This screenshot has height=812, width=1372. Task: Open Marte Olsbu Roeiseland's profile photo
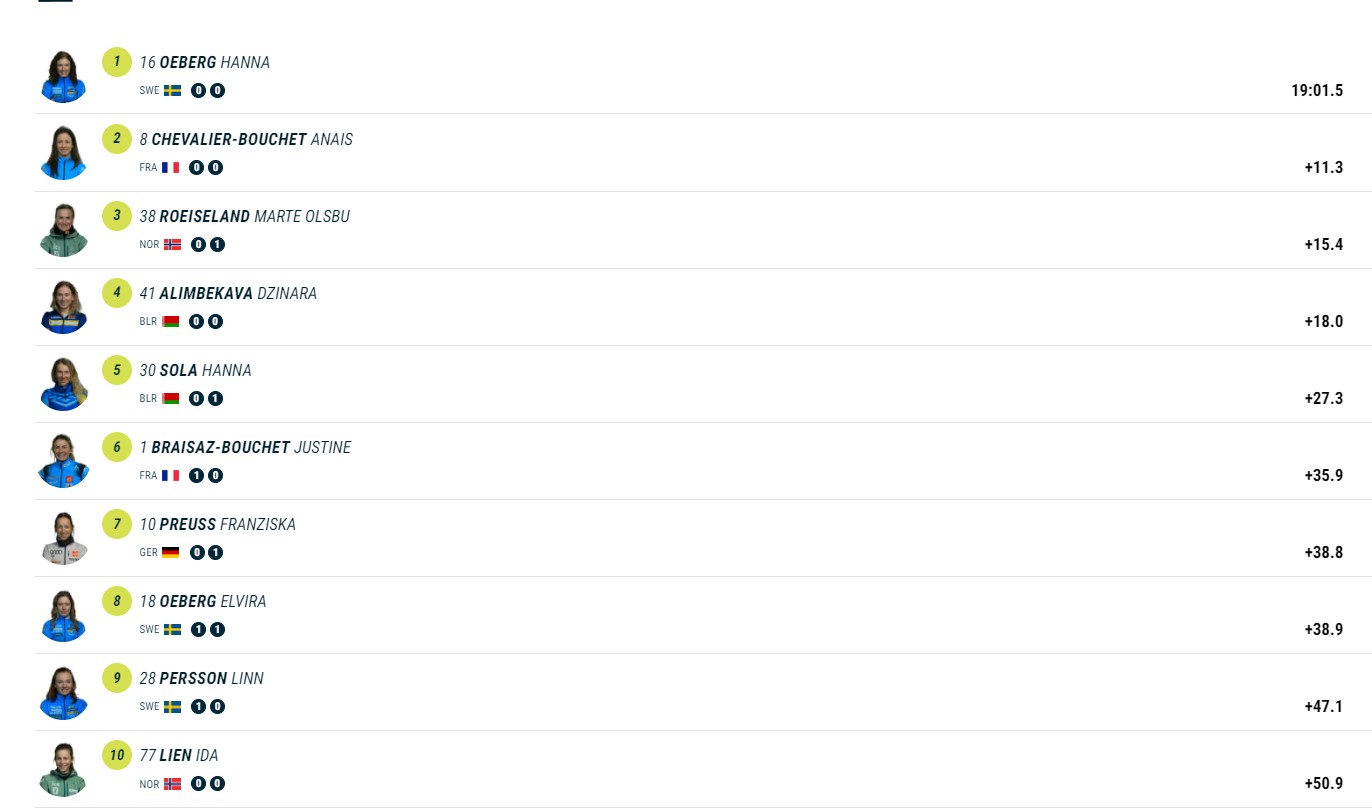click(64, 231)
